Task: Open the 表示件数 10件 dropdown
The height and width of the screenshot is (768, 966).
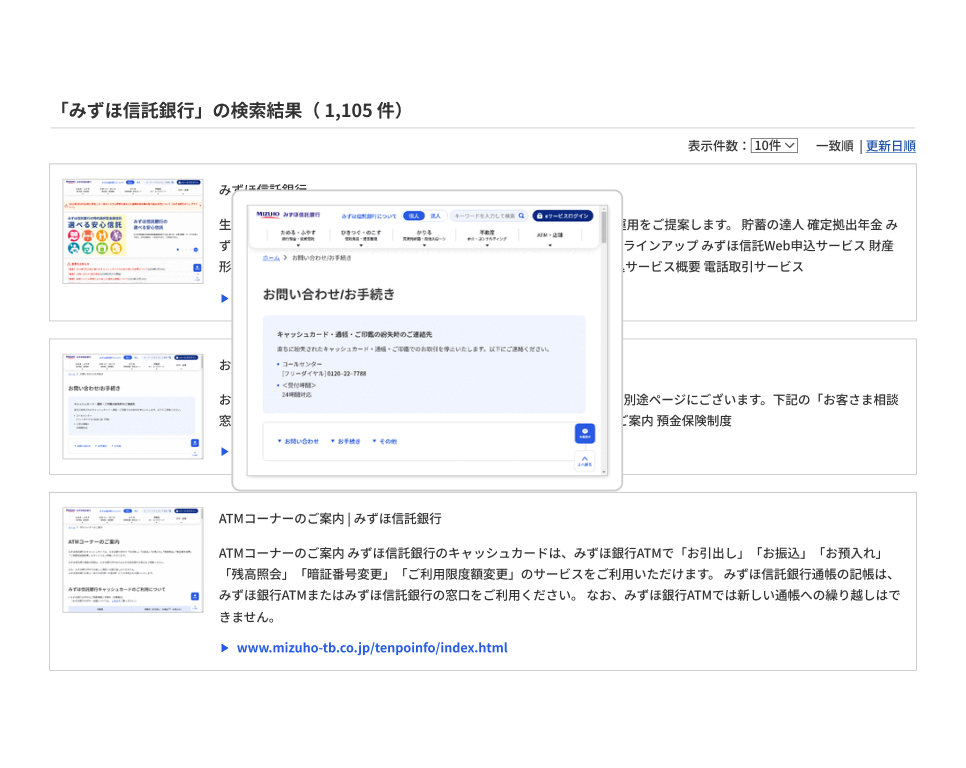Action: (x=774, y=146)
